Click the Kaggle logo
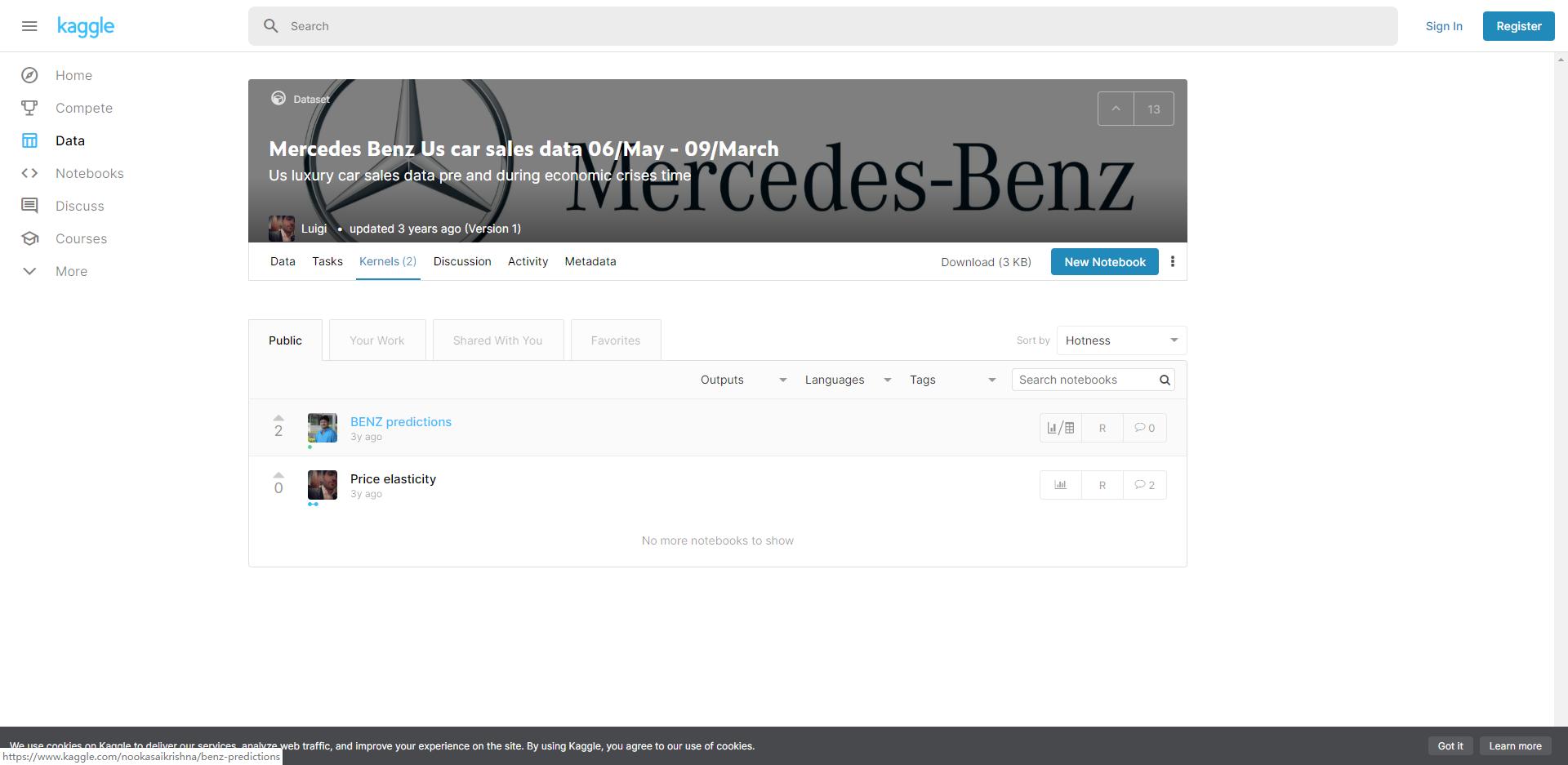1568x765 pixels. 86,26
